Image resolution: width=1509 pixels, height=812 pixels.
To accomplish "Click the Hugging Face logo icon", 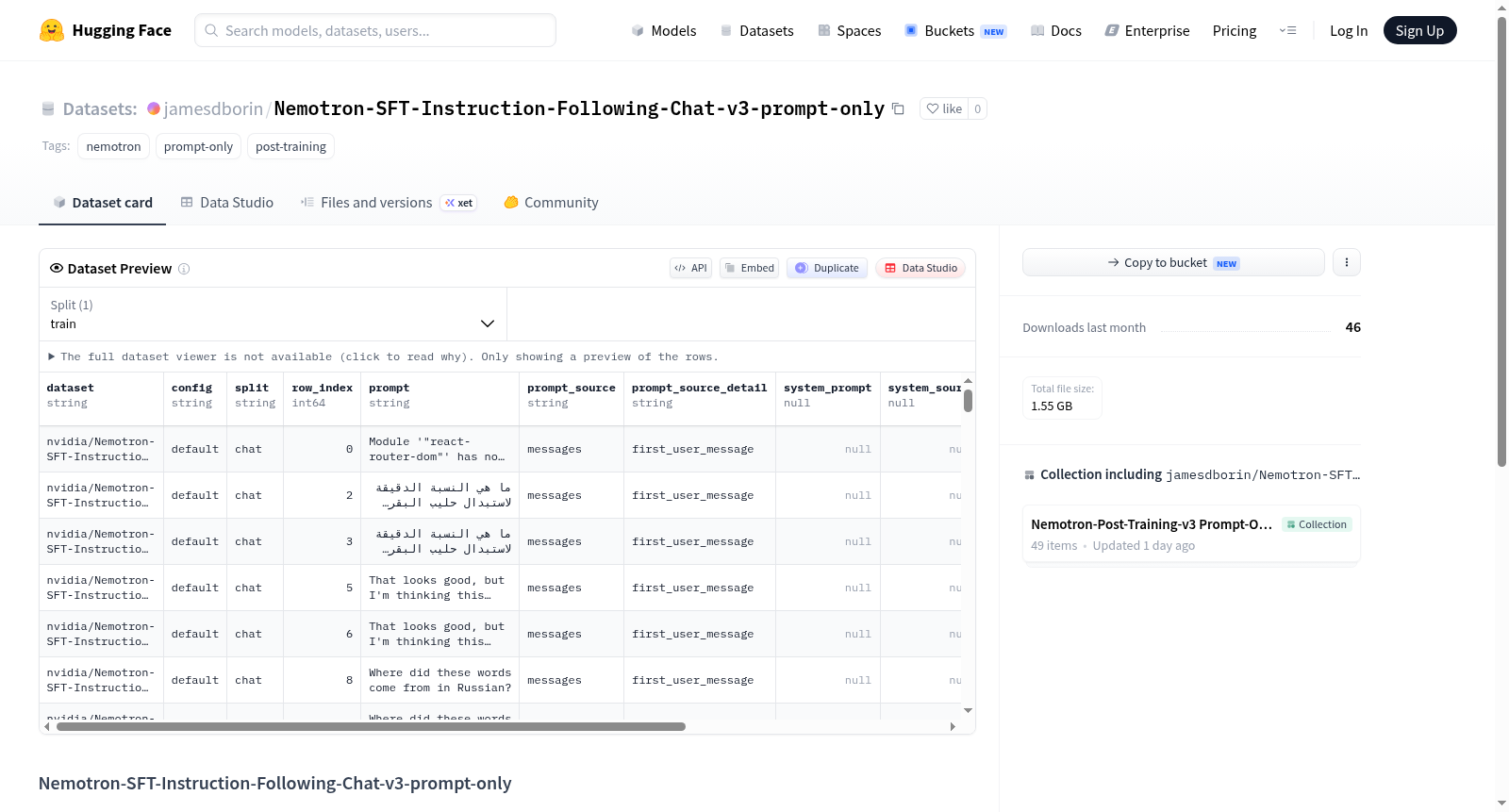I will click(x=52, y=30).
